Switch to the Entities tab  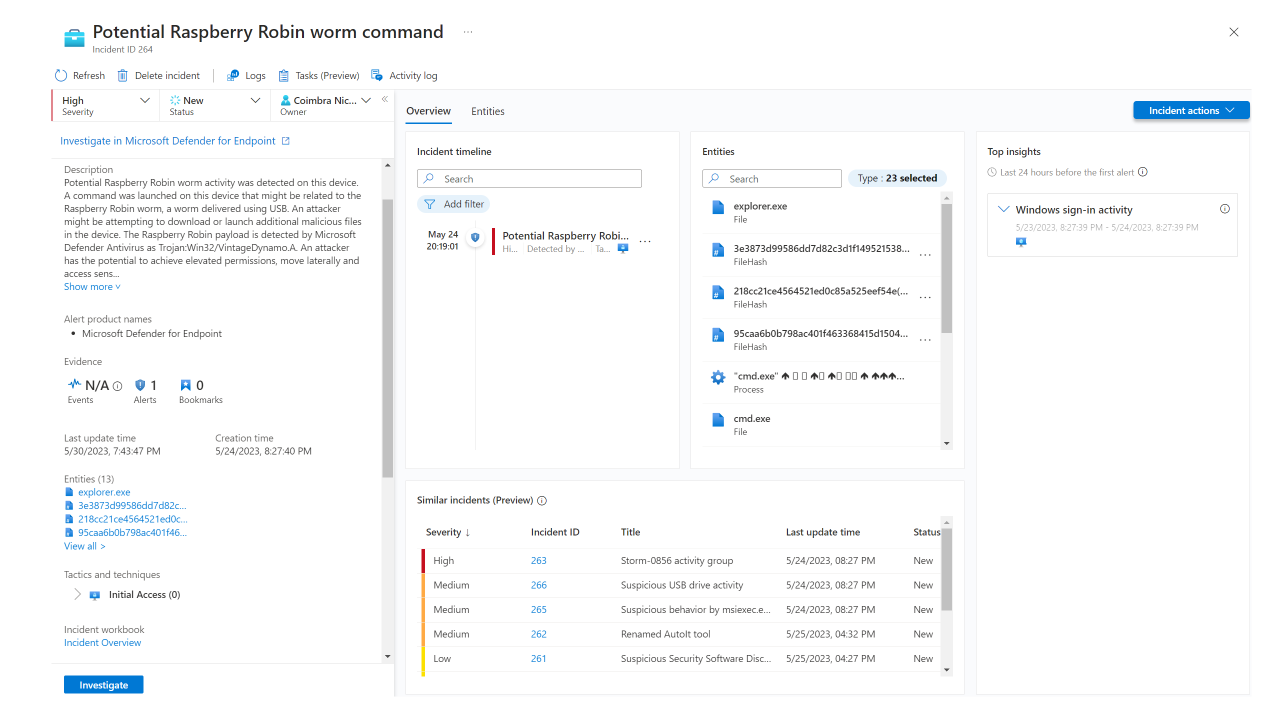[488, 111]
